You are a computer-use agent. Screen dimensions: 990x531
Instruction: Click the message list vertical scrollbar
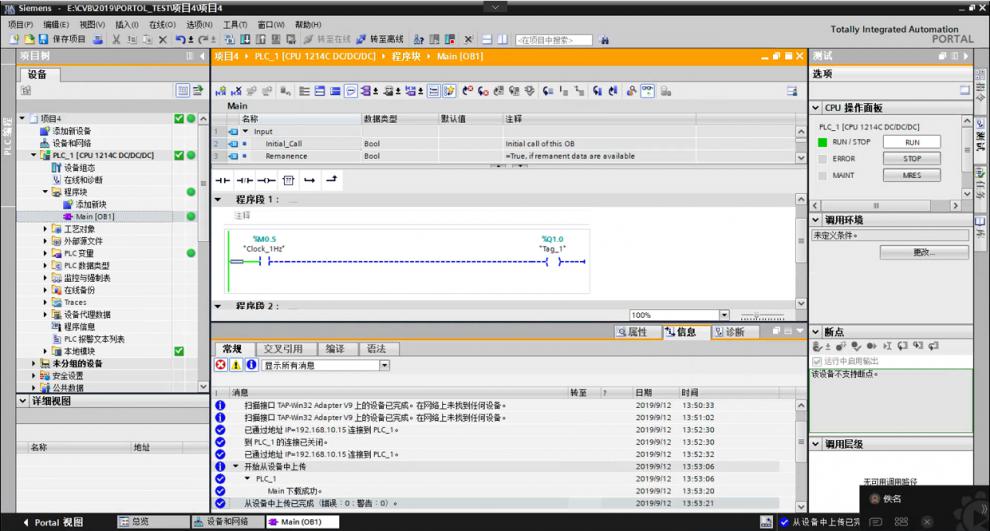(x=801, y=455)
